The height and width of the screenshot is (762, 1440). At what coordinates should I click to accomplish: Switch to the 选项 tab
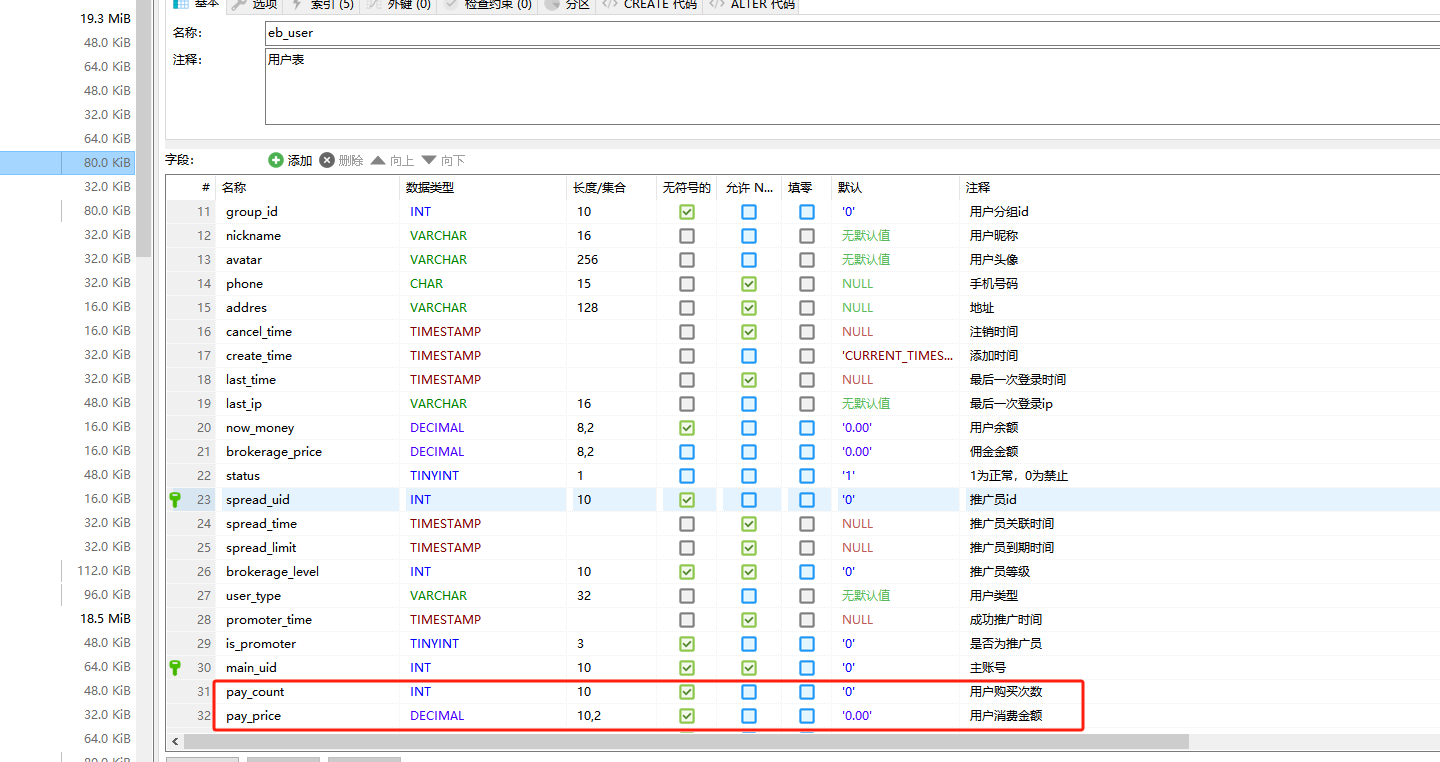(x=255, y=5)
